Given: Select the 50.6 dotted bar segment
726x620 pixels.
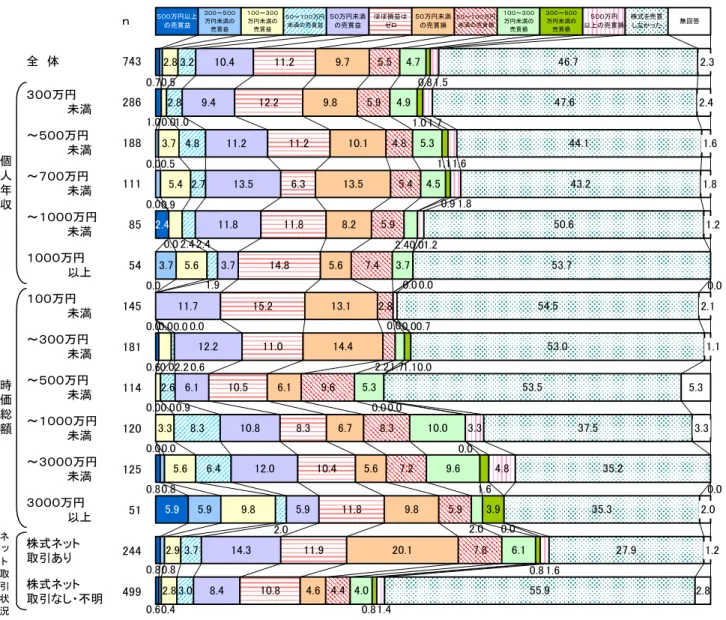Looking at the screenshot, I should pos(563,225).
